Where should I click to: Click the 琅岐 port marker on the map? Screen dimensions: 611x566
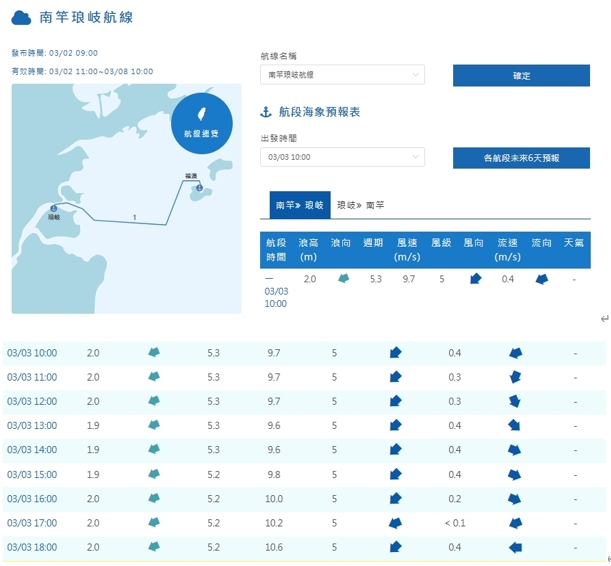[52, 209]
